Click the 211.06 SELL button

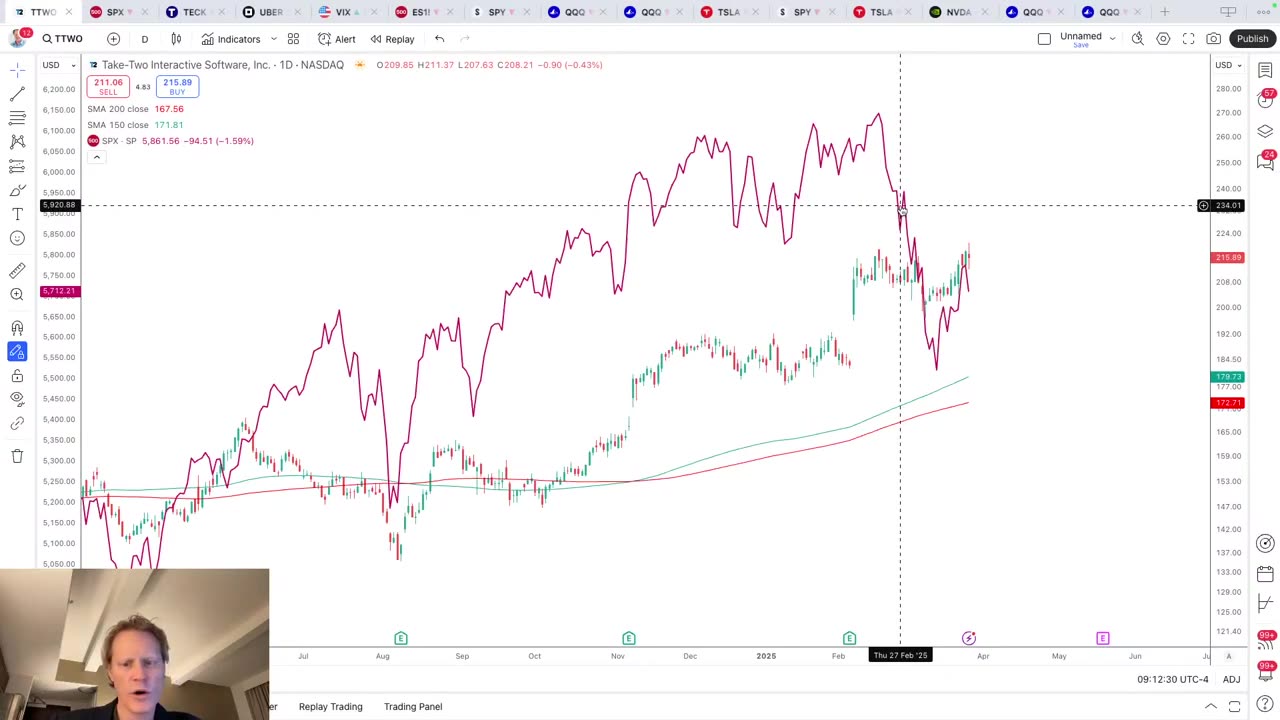tap(108, 87)
